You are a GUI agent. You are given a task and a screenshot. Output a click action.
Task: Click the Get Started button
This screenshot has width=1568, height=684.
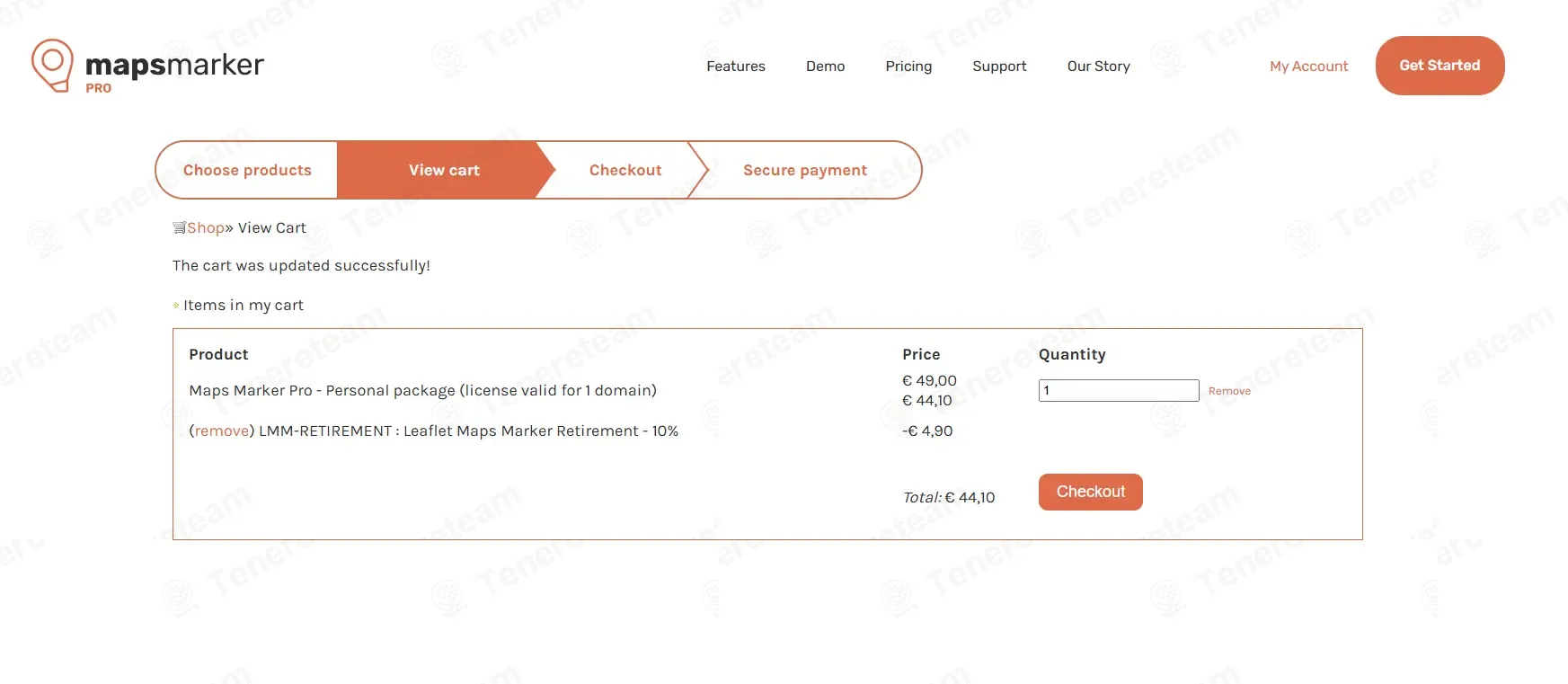tap(1440, 66)
